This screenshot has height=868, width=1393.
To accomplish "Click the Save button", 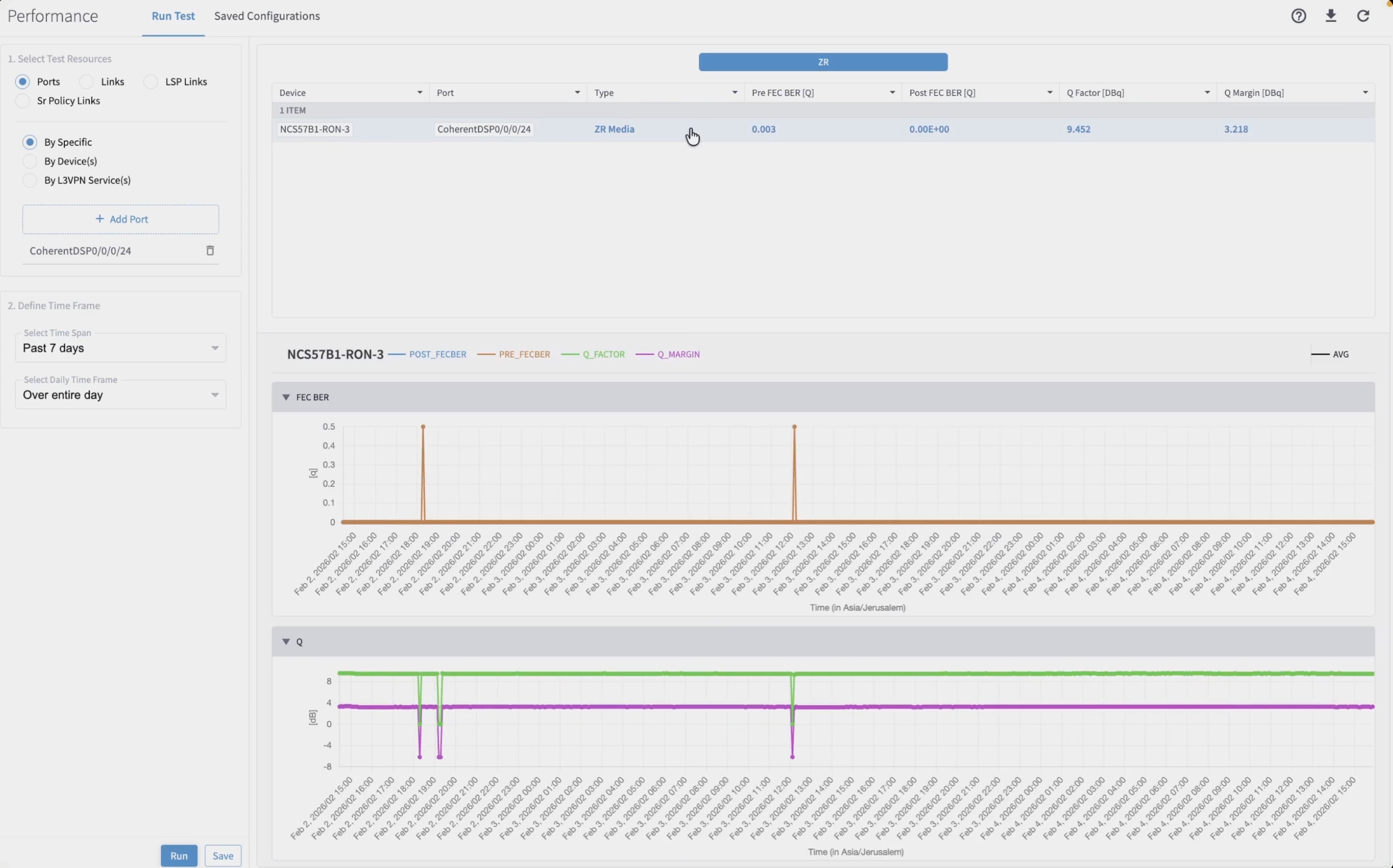I will click(223, 856).
